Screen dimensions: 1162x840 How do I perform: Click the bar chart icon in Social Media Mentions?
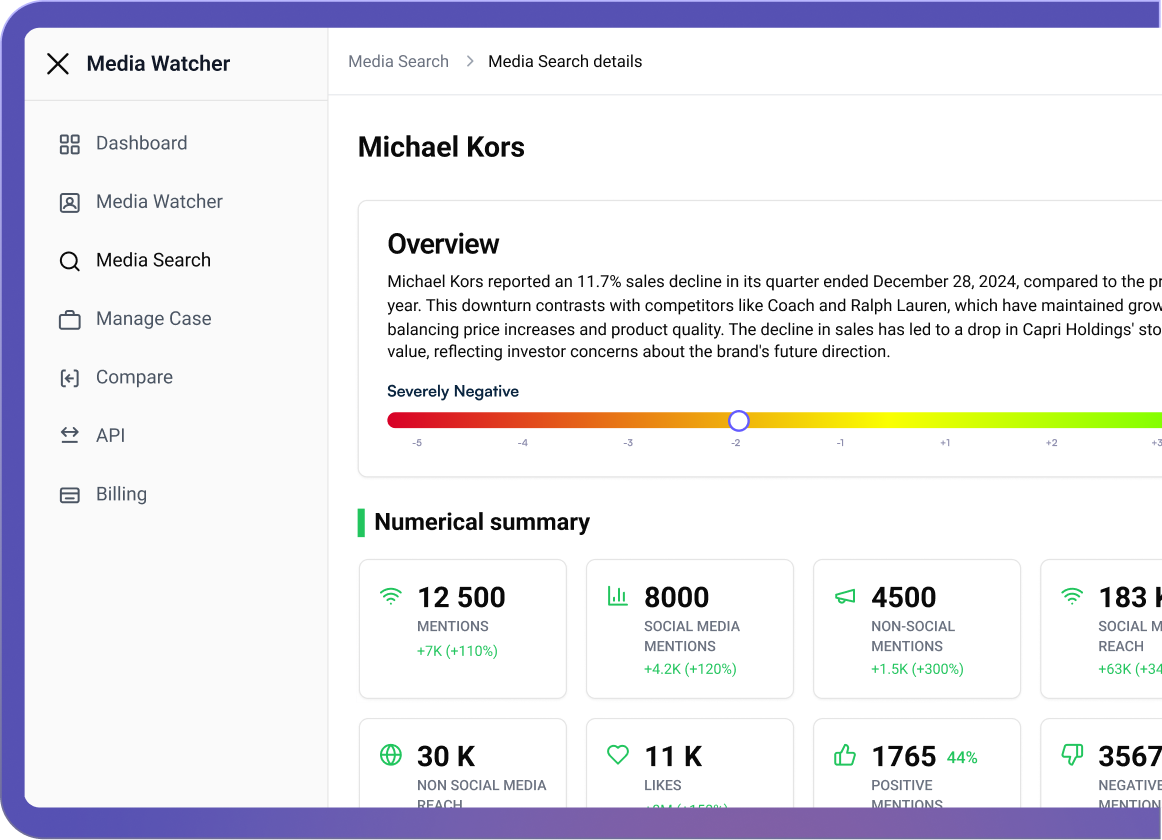coord(617,595)
